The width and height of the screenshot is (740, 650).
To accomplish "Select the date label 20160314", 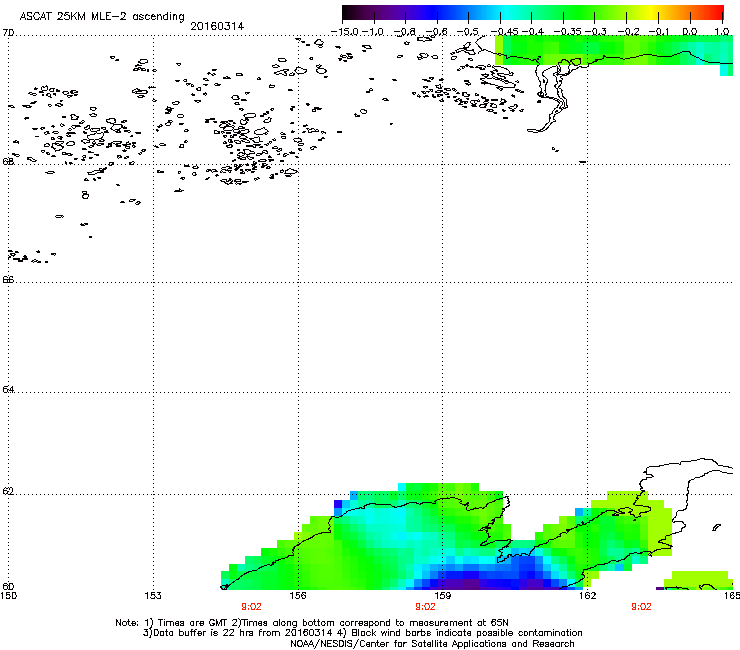I will point(217,26).
